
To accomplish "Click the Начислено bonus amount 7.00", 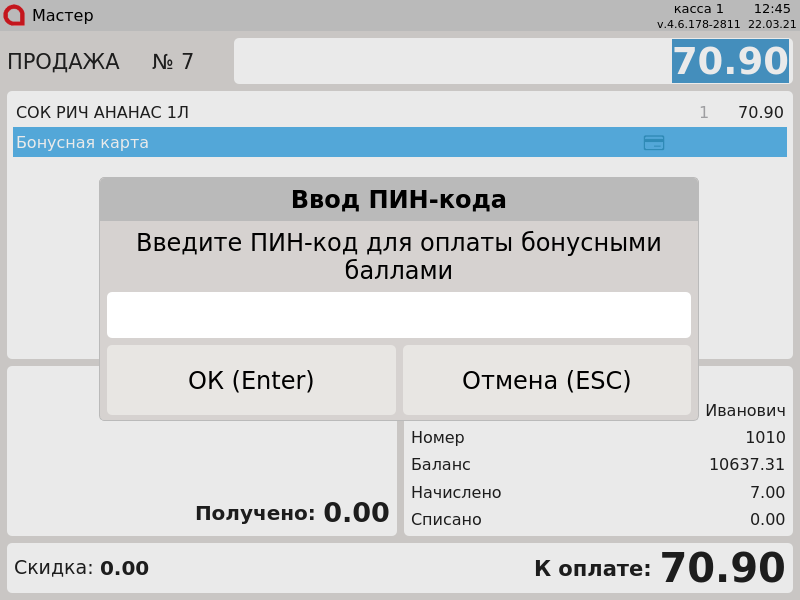I will pyautogui.click(x=767, y=493).
